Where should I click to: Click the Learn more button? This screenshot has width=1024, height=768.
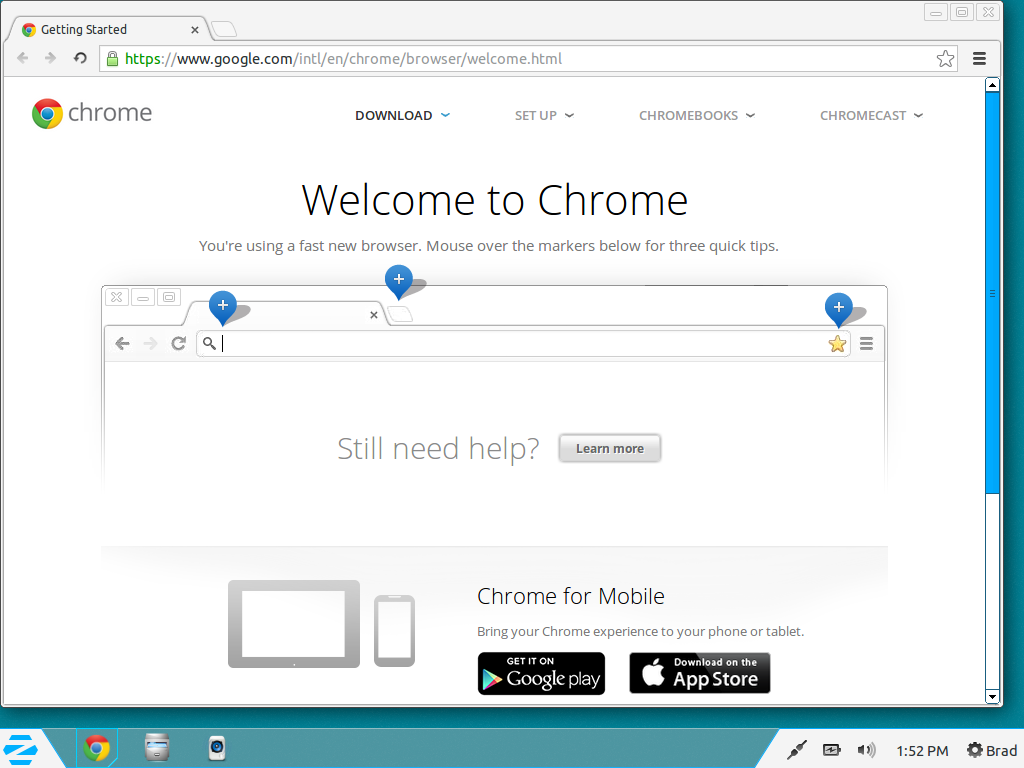tap(609, 449)
